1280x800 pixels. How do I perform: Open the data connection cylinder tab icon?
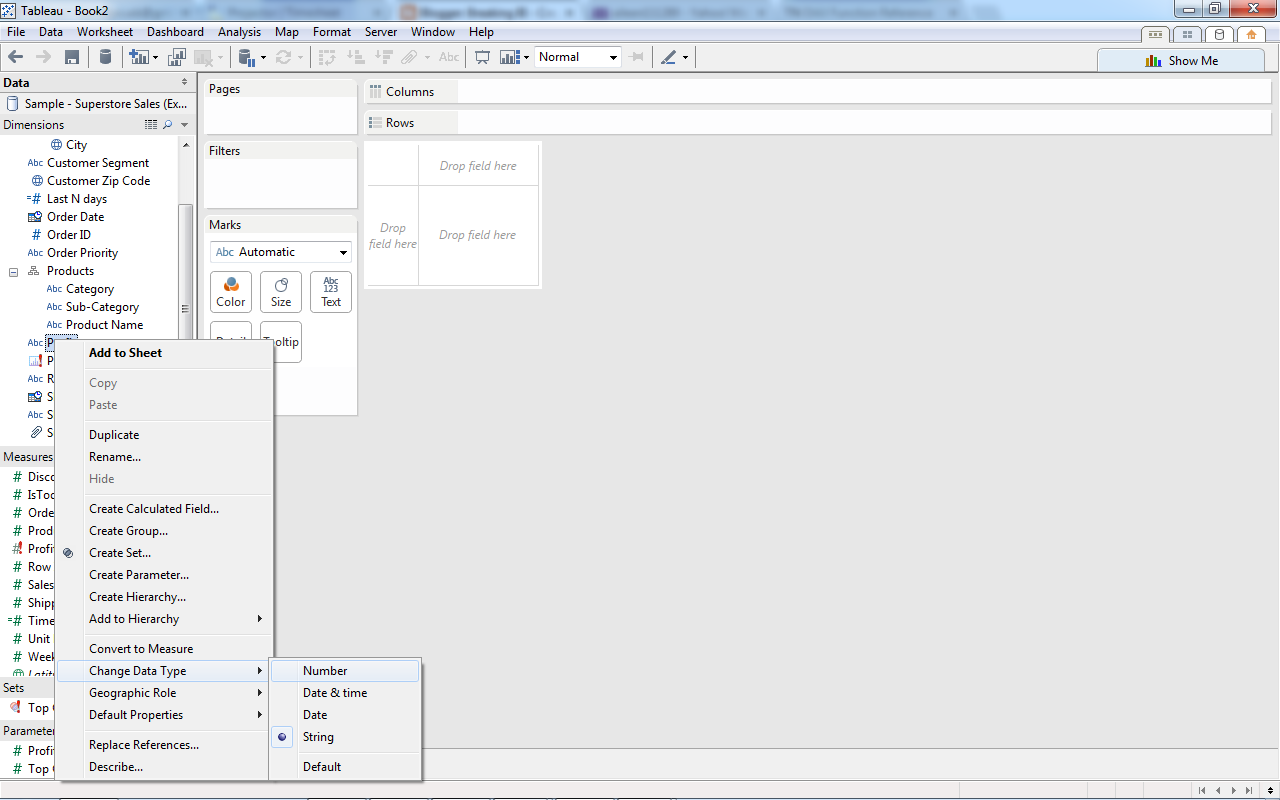[1218, 34]
